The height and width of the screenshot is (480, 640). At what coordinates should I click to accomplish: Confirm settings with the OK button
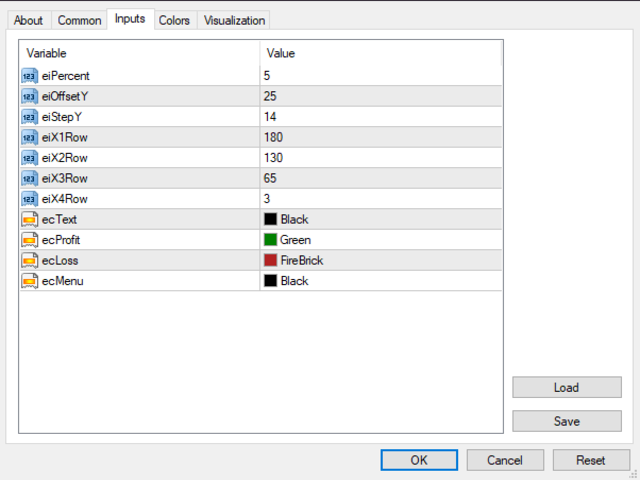click(x=419, y=460)
